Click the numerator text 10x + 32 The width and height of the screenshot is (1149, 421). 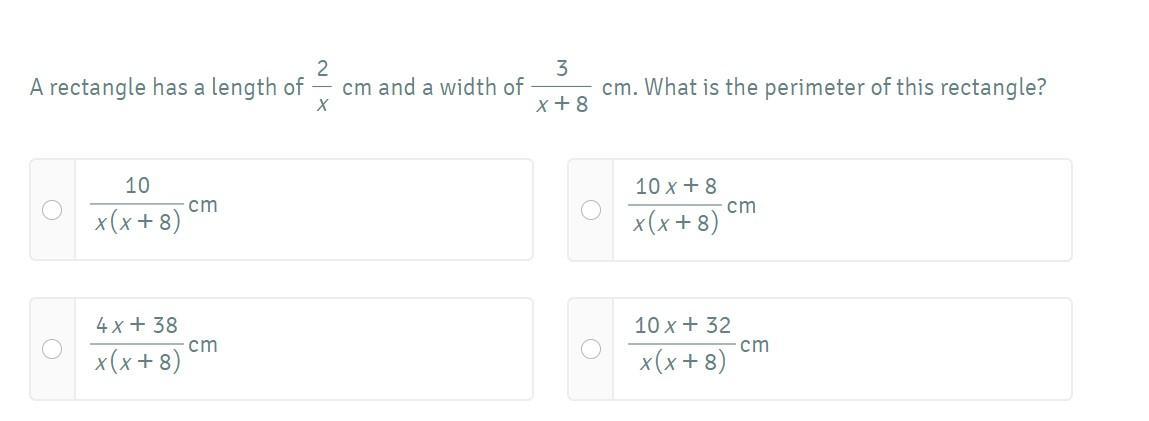[682, 325]
